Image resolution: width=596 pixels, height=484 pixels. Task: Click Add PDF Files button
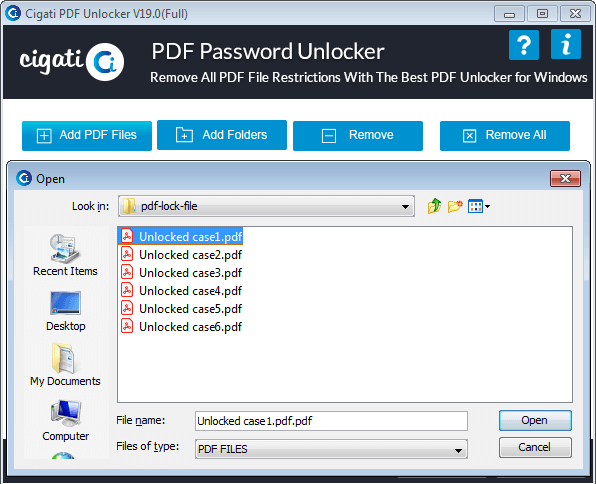click(x=87, y=136)
